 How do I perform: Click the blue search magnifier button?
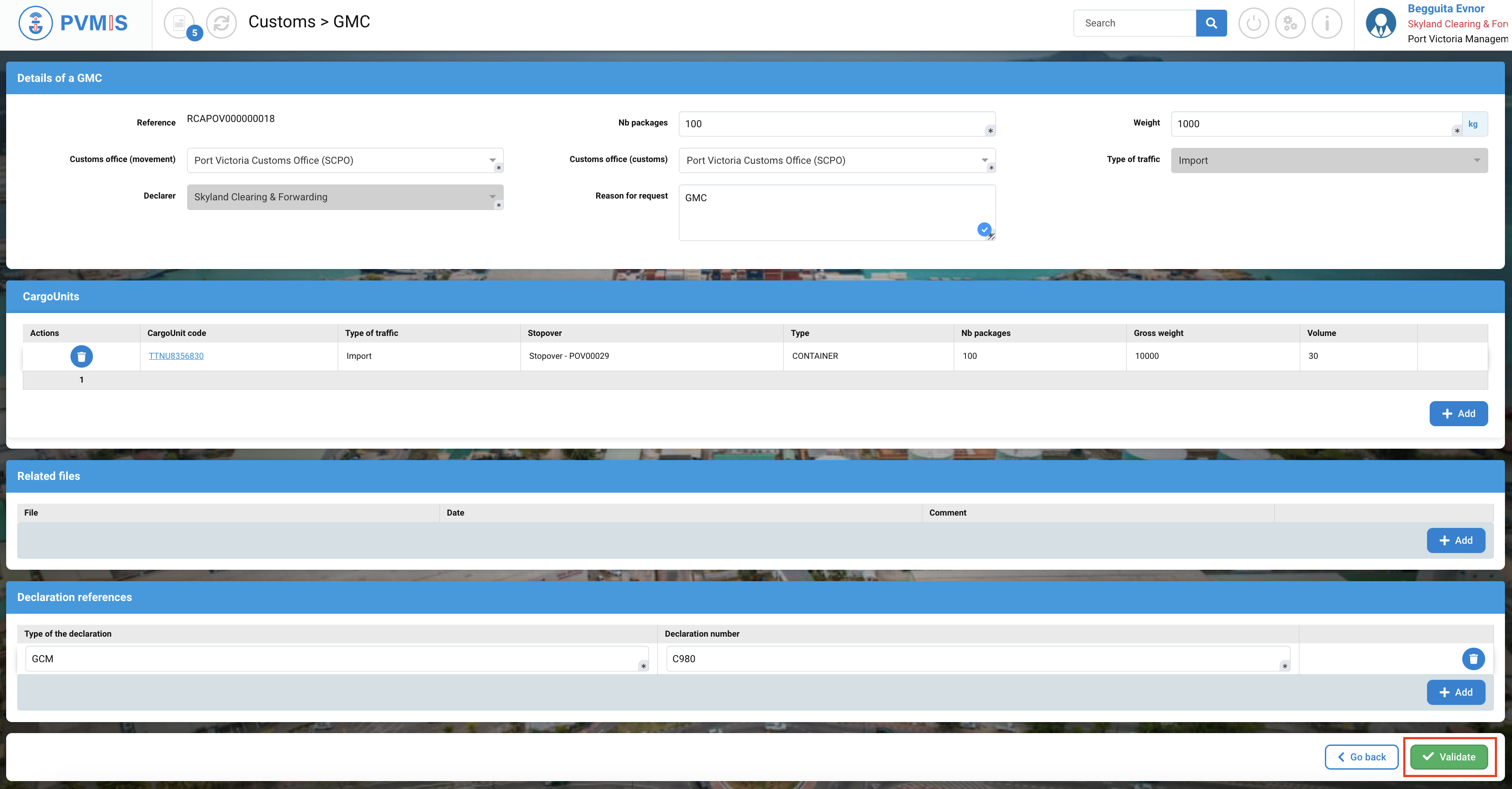tap(1211, 23)
